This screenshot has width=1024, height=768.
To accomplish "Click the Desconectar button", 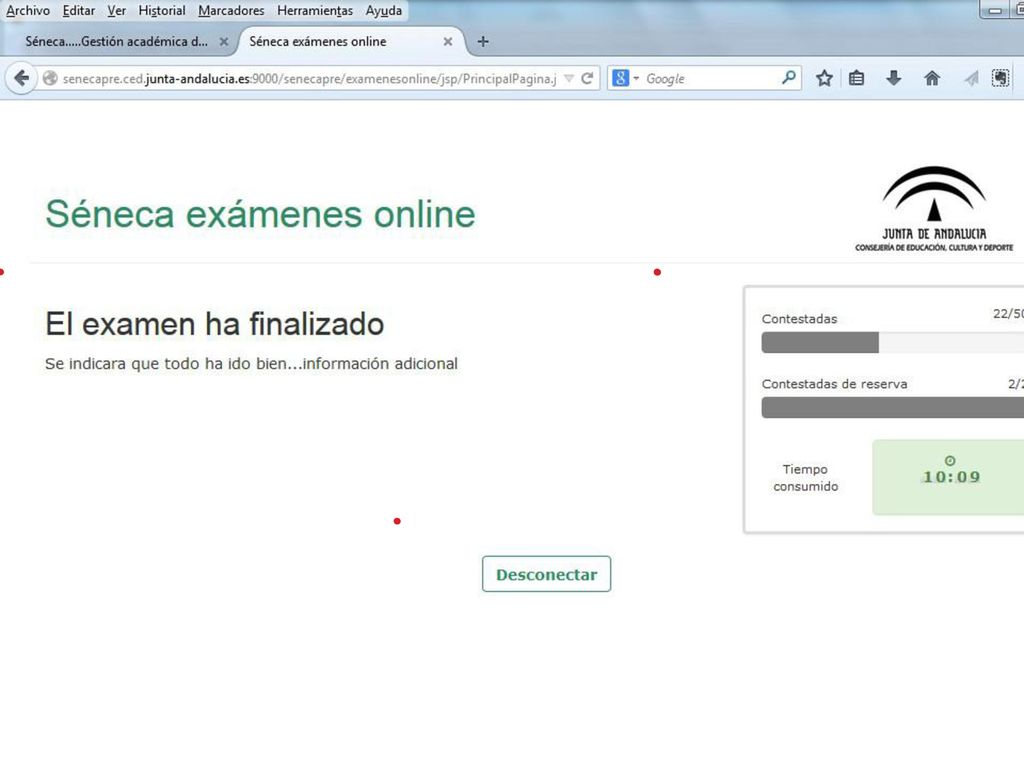I will [x=547, y=574].
